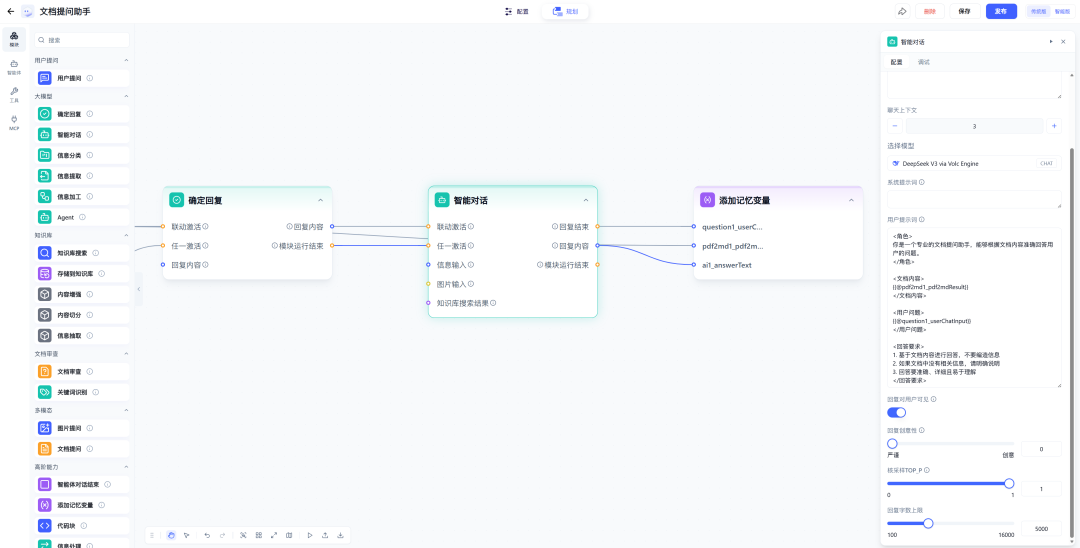1080x548 pixels.
Task: Open the MCP sidebar section
Action: pos(14,123)
